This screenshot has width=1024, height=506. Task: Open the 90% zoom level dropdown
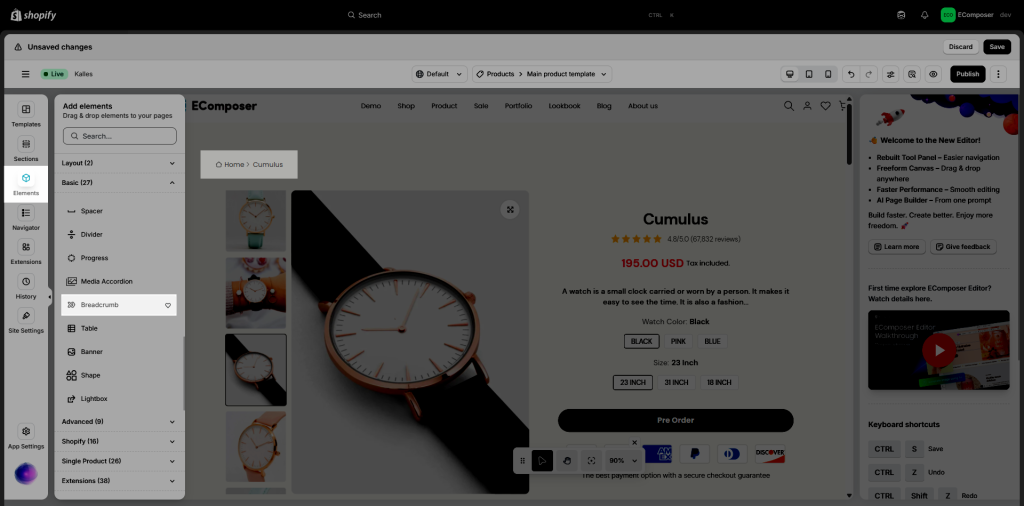pos(623,460)
